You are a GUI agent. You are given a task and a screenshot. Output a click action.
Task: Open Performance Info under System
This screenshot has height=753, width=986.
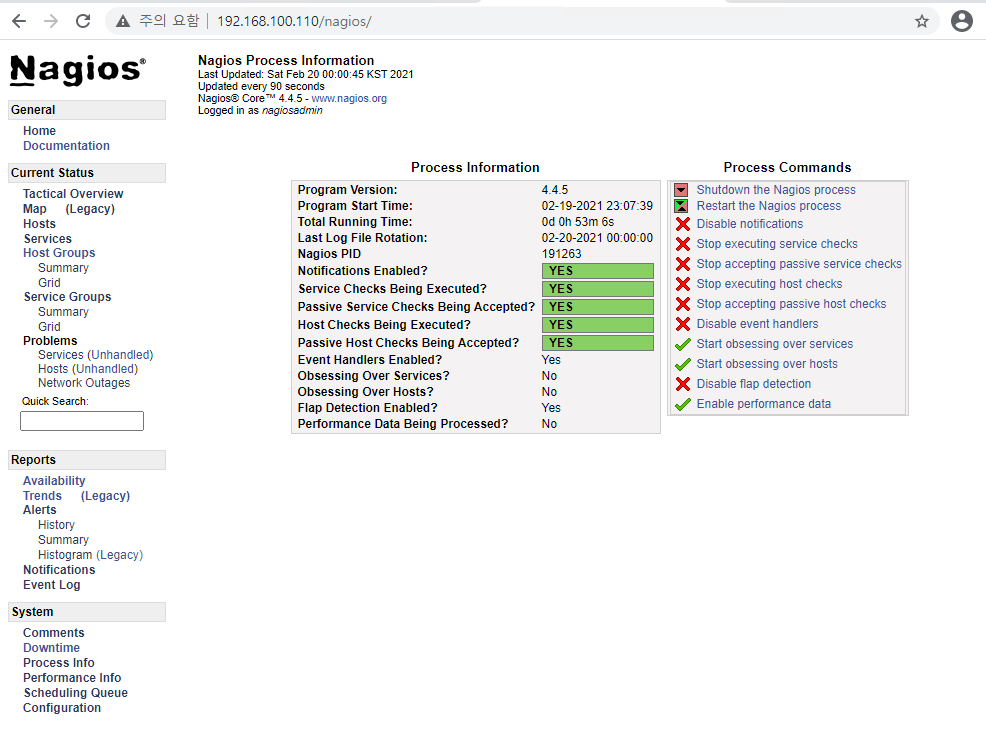click(72, 678)
